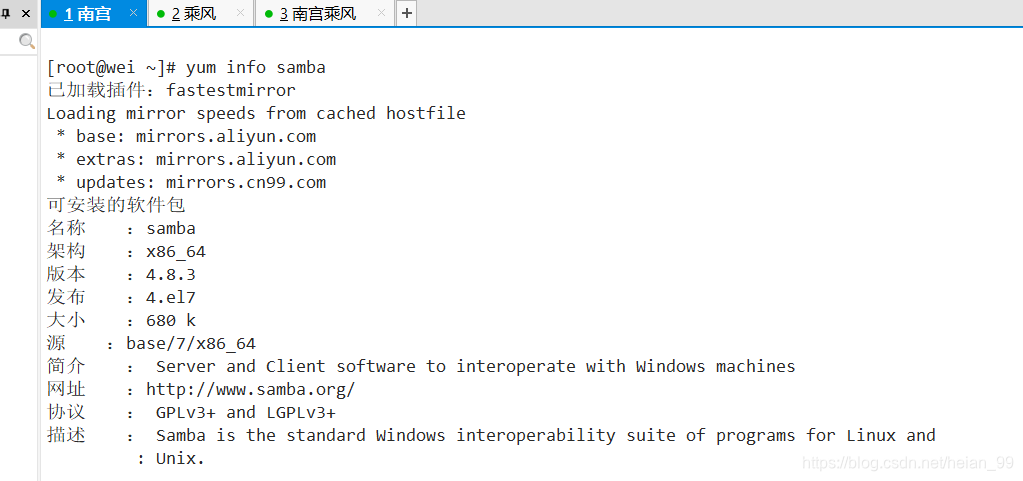
Task: Click the version value 4.8.3
Action: click(171, 274)
